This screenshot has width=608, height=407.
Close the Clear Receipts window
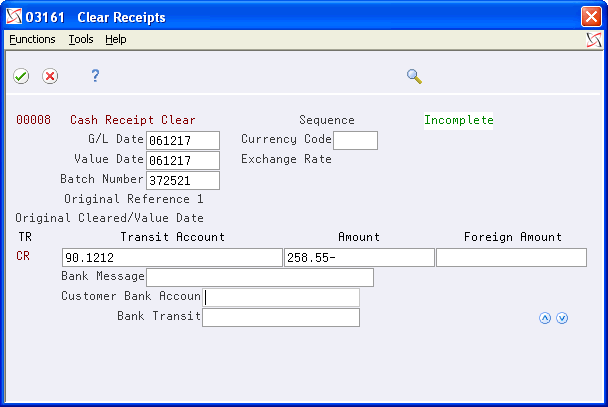pyautogui.click(x=591, y=17)
